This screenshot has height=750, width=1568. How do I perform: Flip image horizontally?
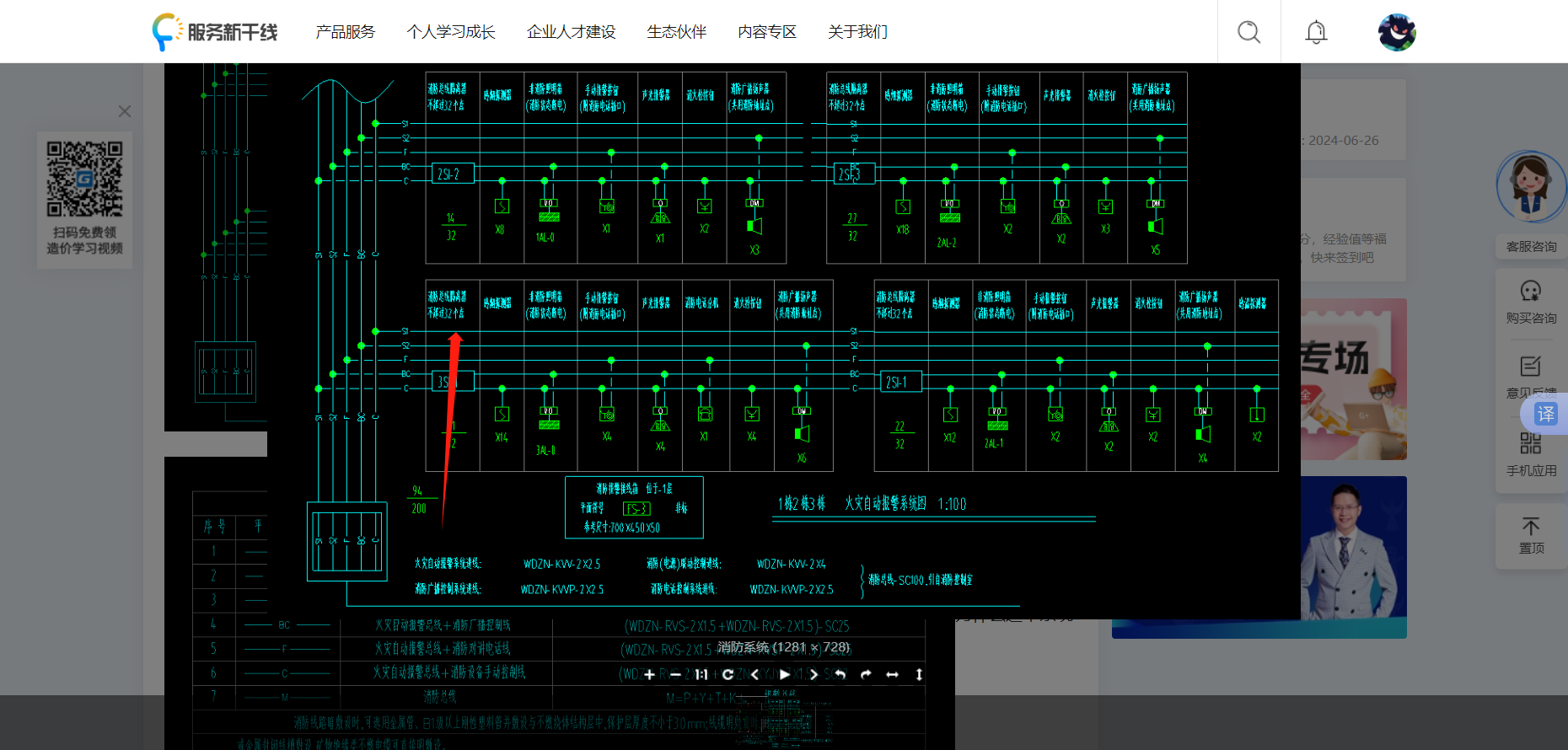point(892,674)
